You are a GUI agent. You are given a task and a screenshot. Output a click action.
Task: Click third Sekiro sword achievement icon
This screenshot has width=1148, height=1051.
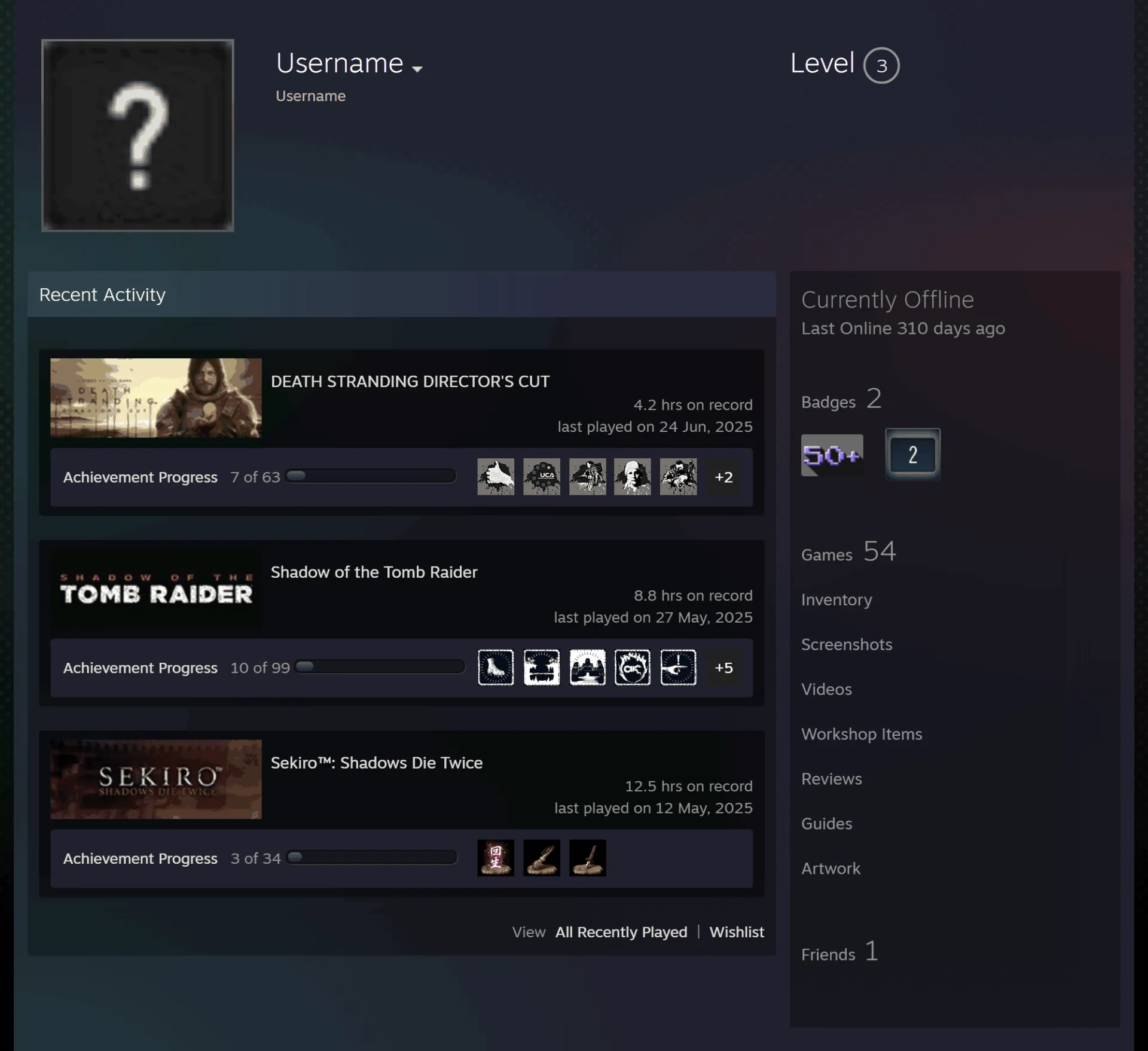click(587, 858)
